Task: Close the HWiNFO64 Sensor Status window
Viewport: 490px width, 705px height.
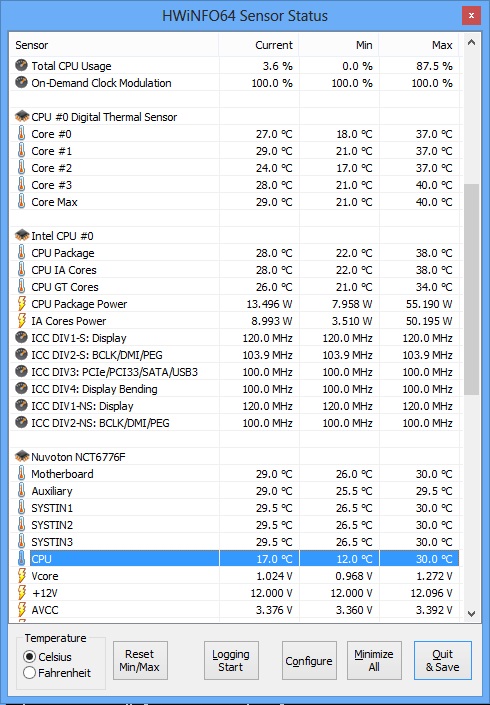Action: tap(471, 16)
